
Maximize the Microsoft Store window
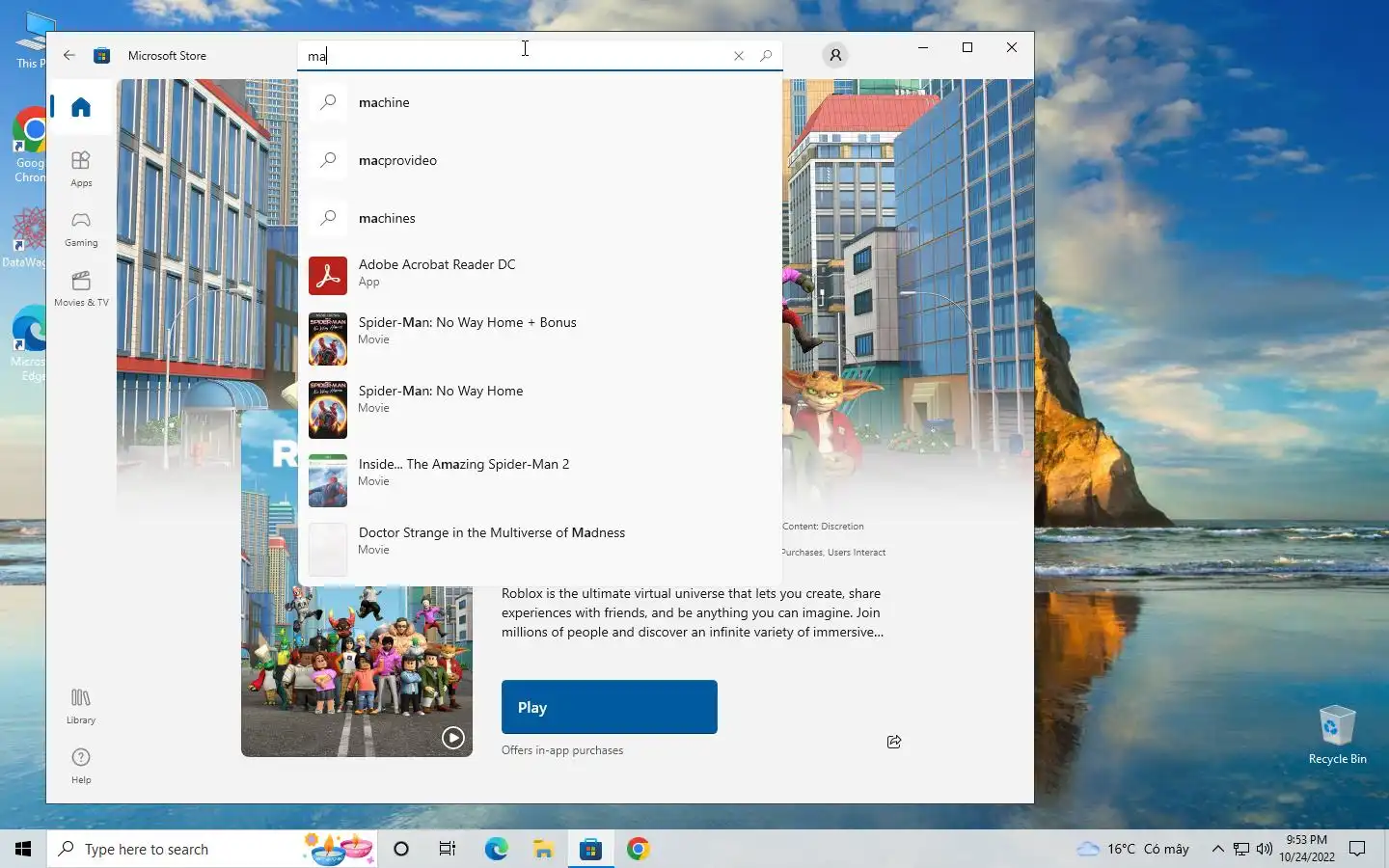967,47
